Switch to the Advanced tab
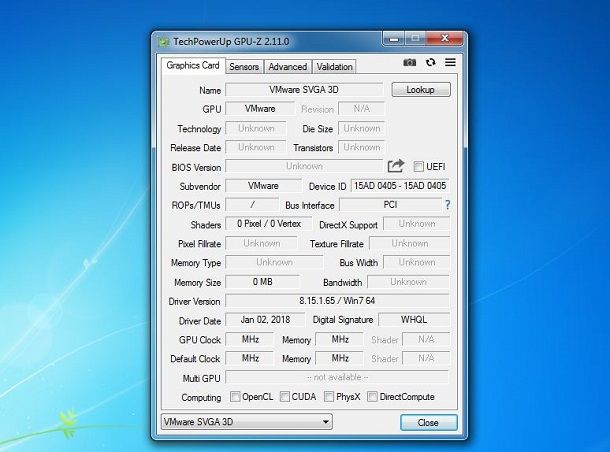 click(x=287, y=67)
